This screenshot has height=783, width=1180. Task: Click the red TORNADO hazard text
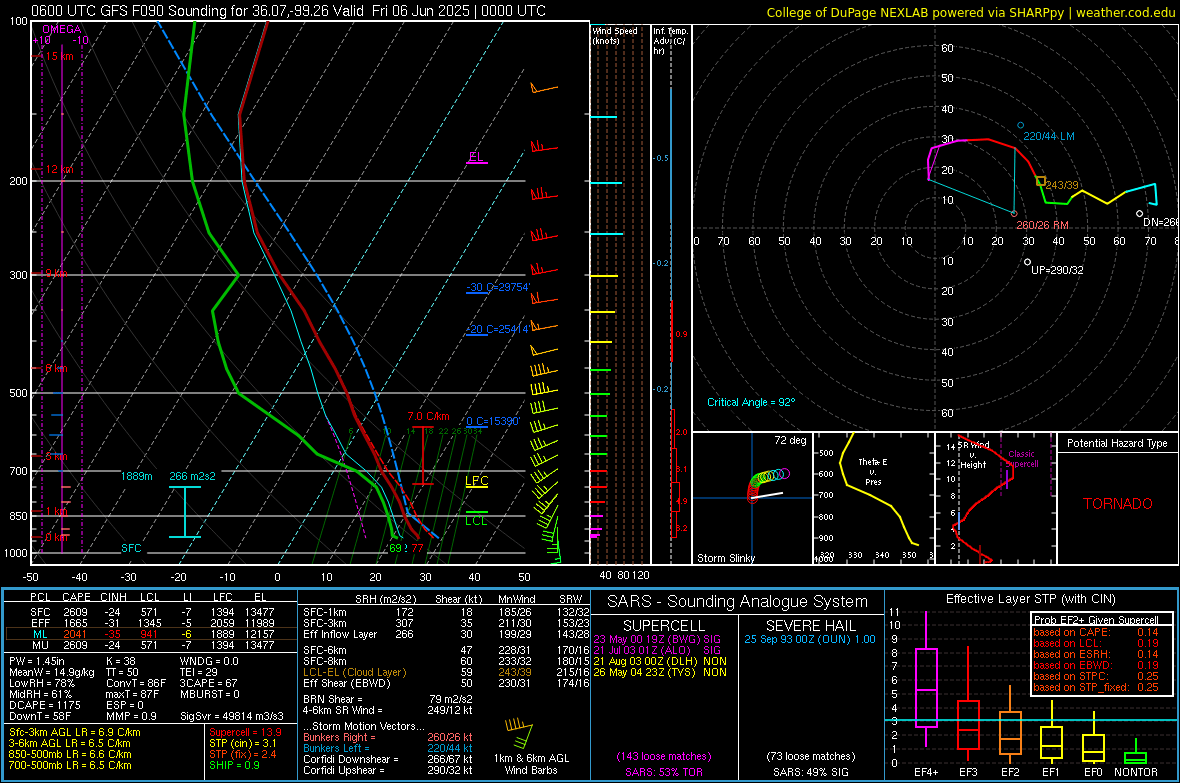(x=1118, y=504)
